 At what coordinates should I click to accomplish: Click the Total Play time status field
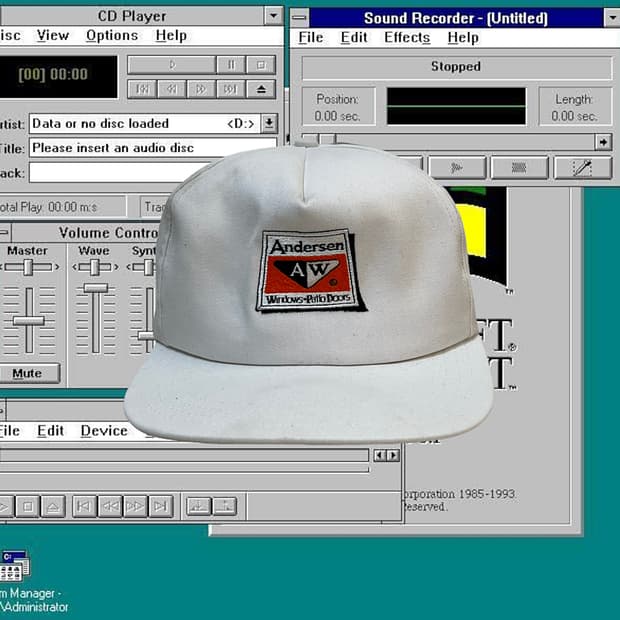(62, 207)
